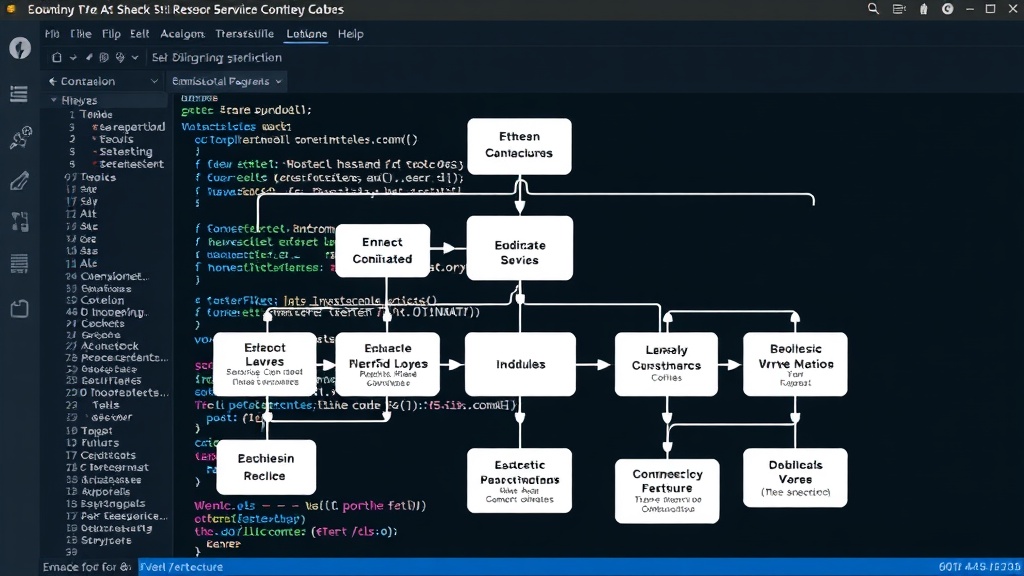The image size is (1024, 576).
Task: Select the Eachiesin Reclice diagram node
Action: point(265,467)
